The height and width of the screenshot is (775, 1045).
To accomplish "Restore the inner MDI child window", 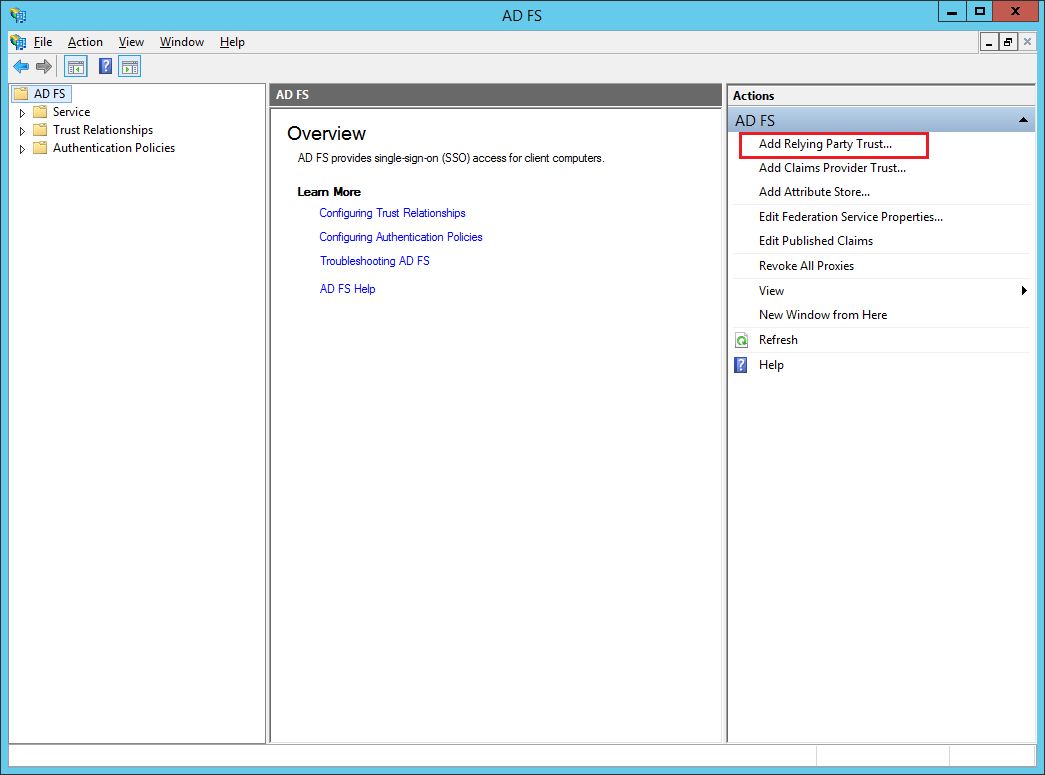I will (x=1008, y=42).
